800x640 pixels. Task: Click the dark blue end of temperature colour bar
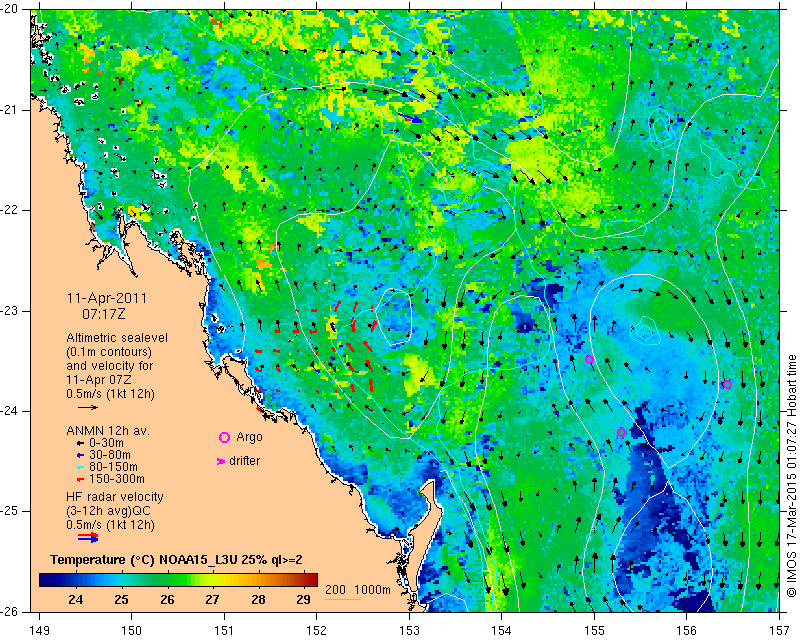point(46,580)
